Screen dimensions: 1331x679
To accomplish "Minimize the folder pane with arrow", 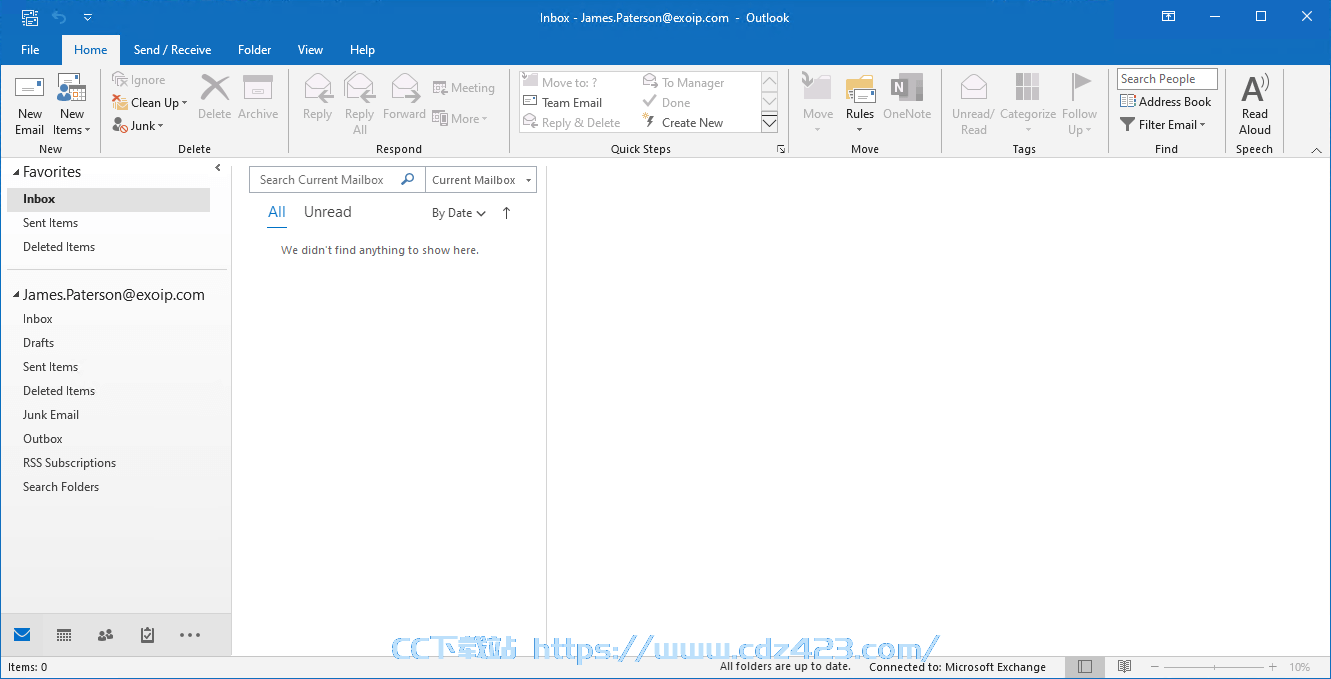I will click(x=218, y=168).
